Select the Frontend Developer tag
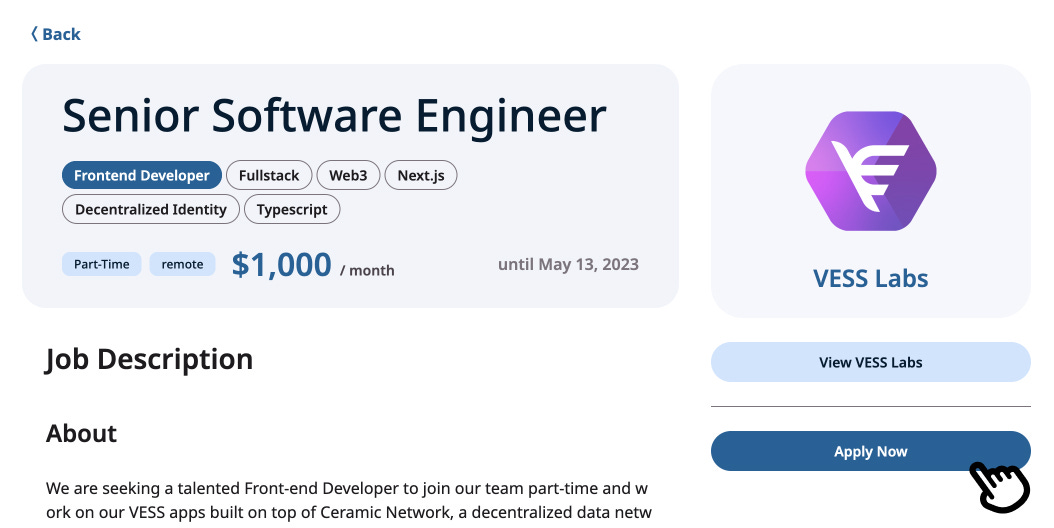Screen dimensions: 1054x528 tap(142, 176)
